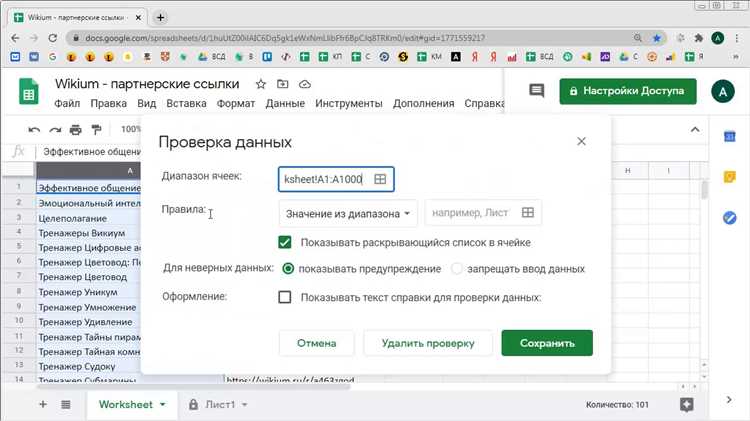Open Chrome three-dot menu
This screenshot has width=750, height=421.
pos(737,38)
